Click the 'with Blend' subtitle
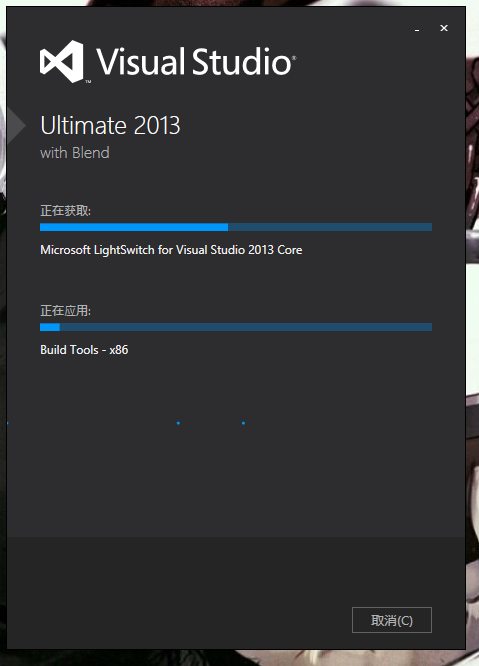Viewport: 479px width, 666px height. pyautogui.click(x=75, y=152)
